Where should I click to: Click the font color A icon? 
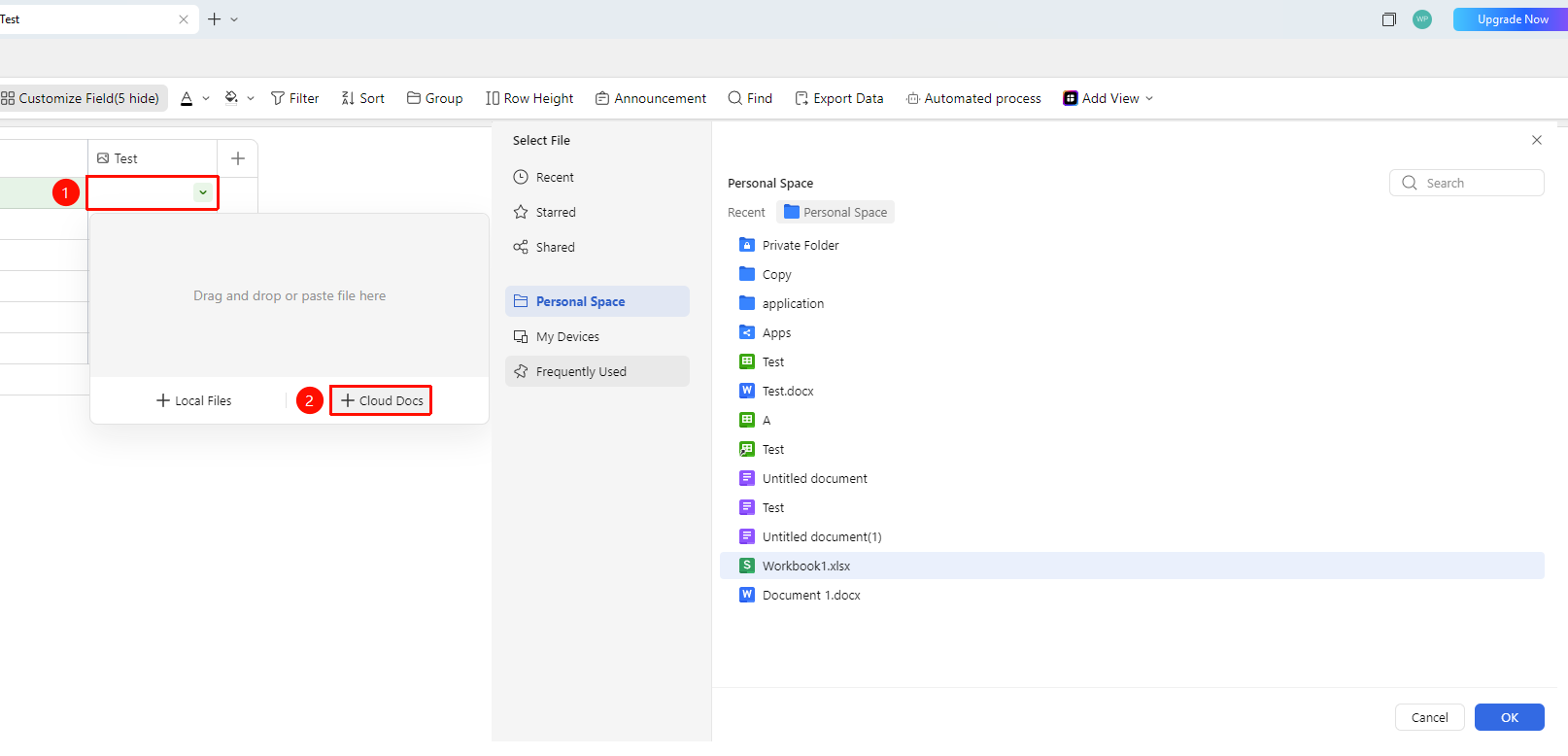point(187,98)
